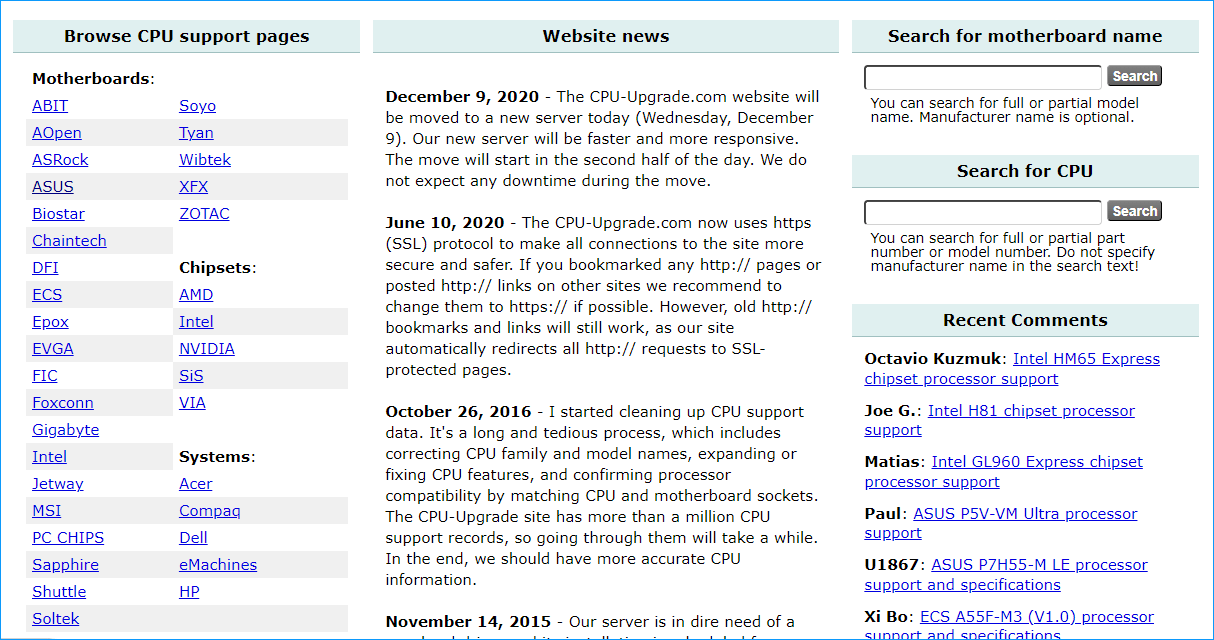1214x640 pixels.
Task: Open the FIC link
Action: pyautogui.click(x=45, y=376)
